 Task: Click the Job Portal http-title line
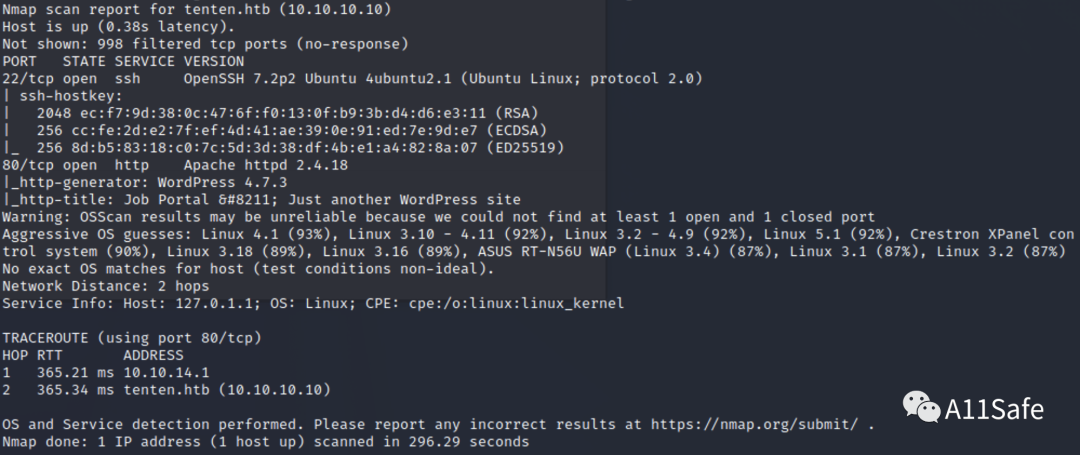[x=262, y=200]
